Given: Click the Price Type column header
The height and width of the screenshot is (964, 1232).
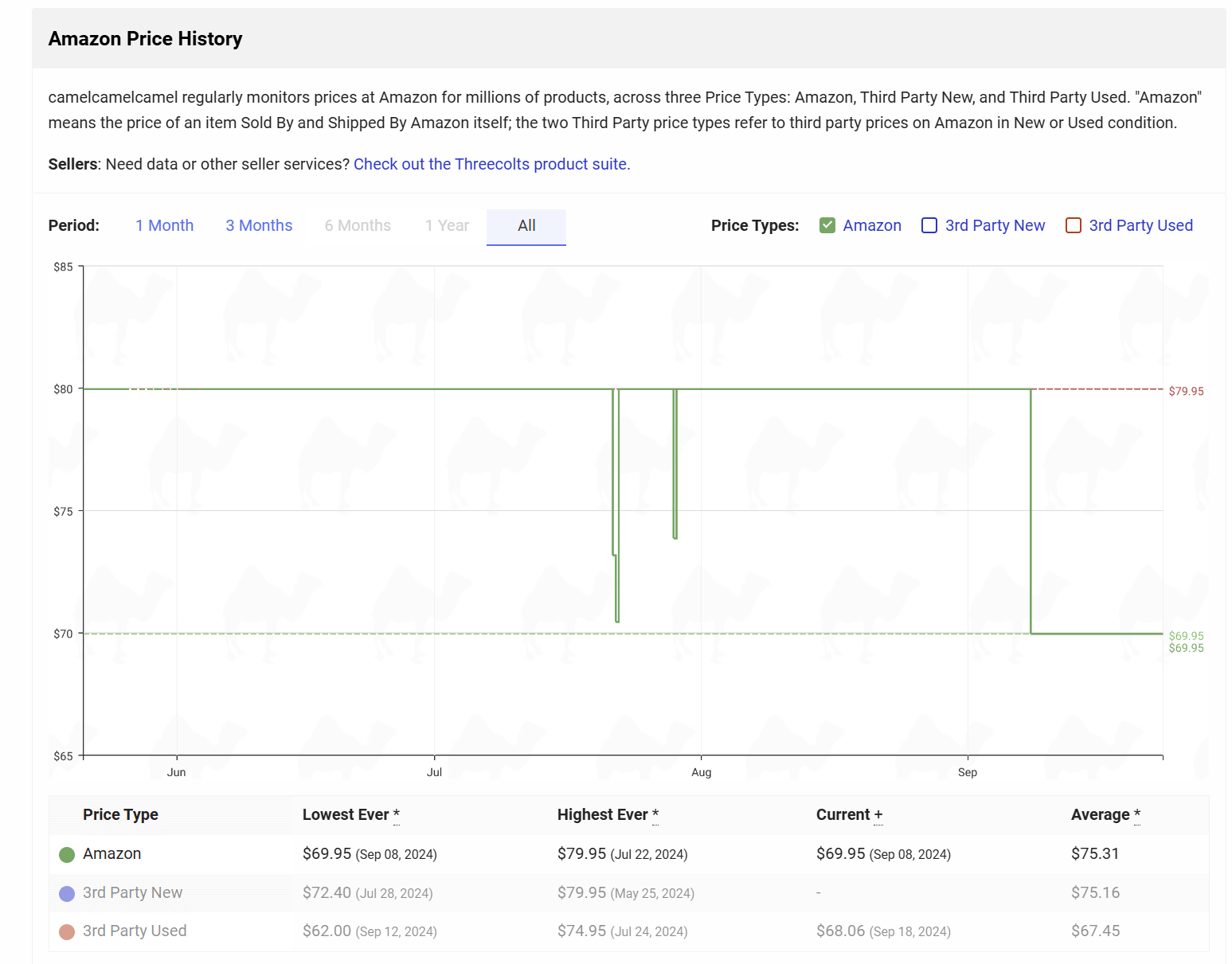Looking at the screenshot, I should [120, 815].
